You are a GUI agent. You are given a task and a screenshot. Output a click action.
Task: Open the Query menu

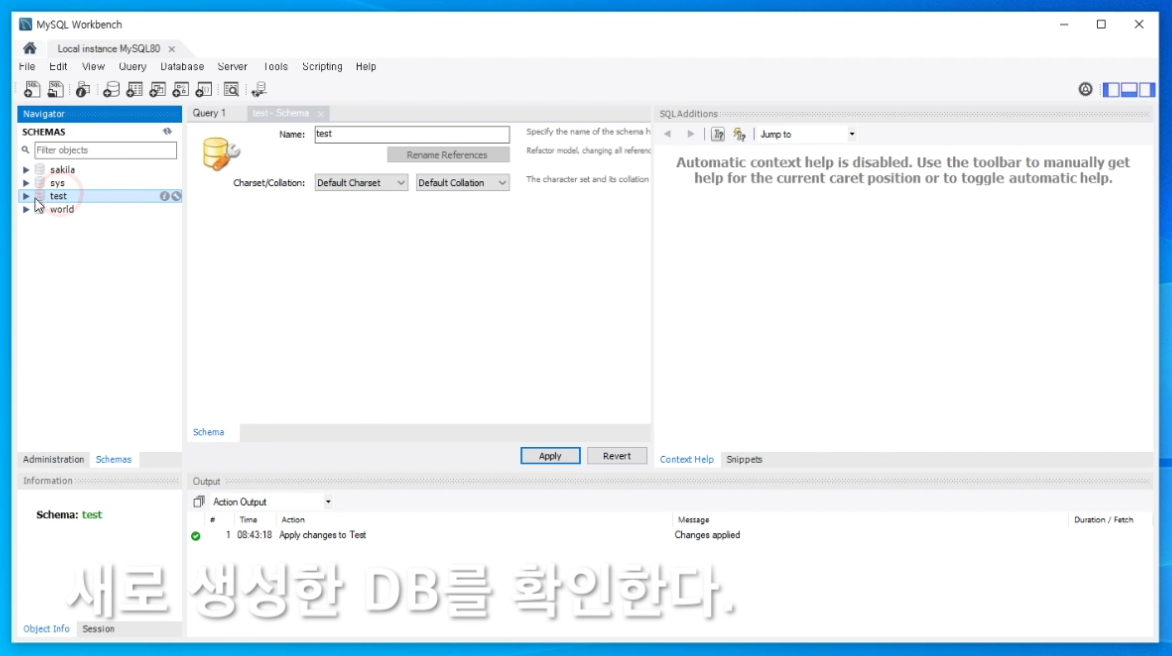(132, 66)
